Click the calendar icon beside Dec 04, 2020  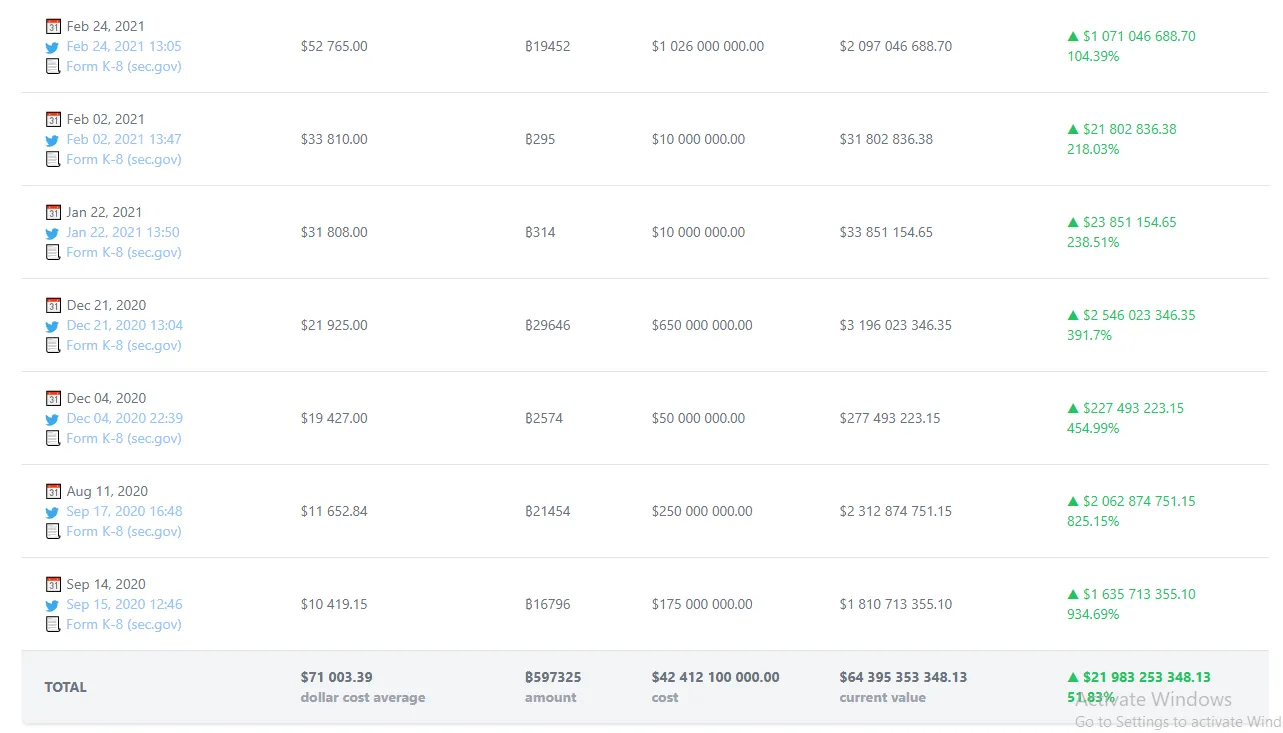(53, 398)
